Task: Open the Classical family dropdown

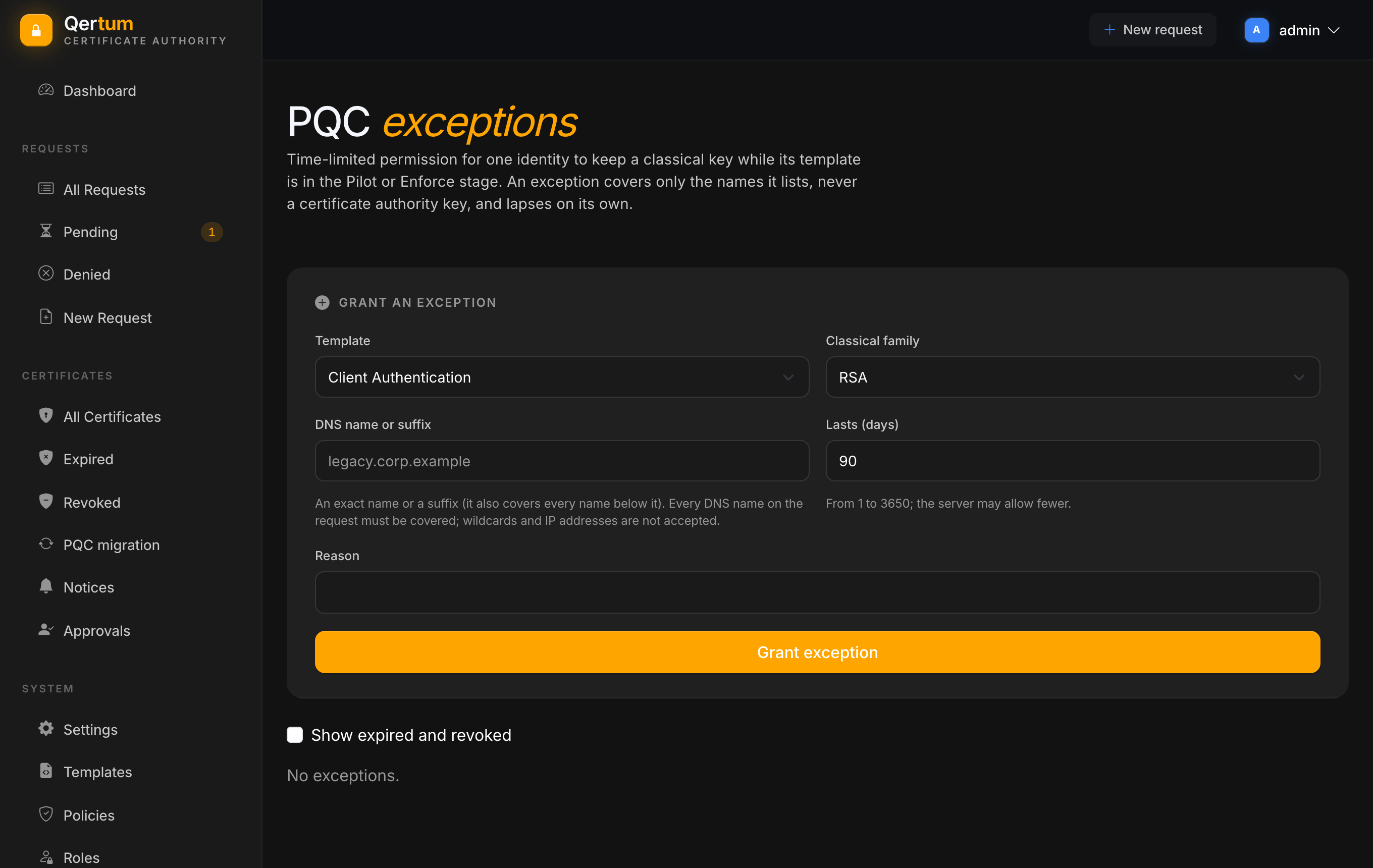Action: tap(1073, 377)
